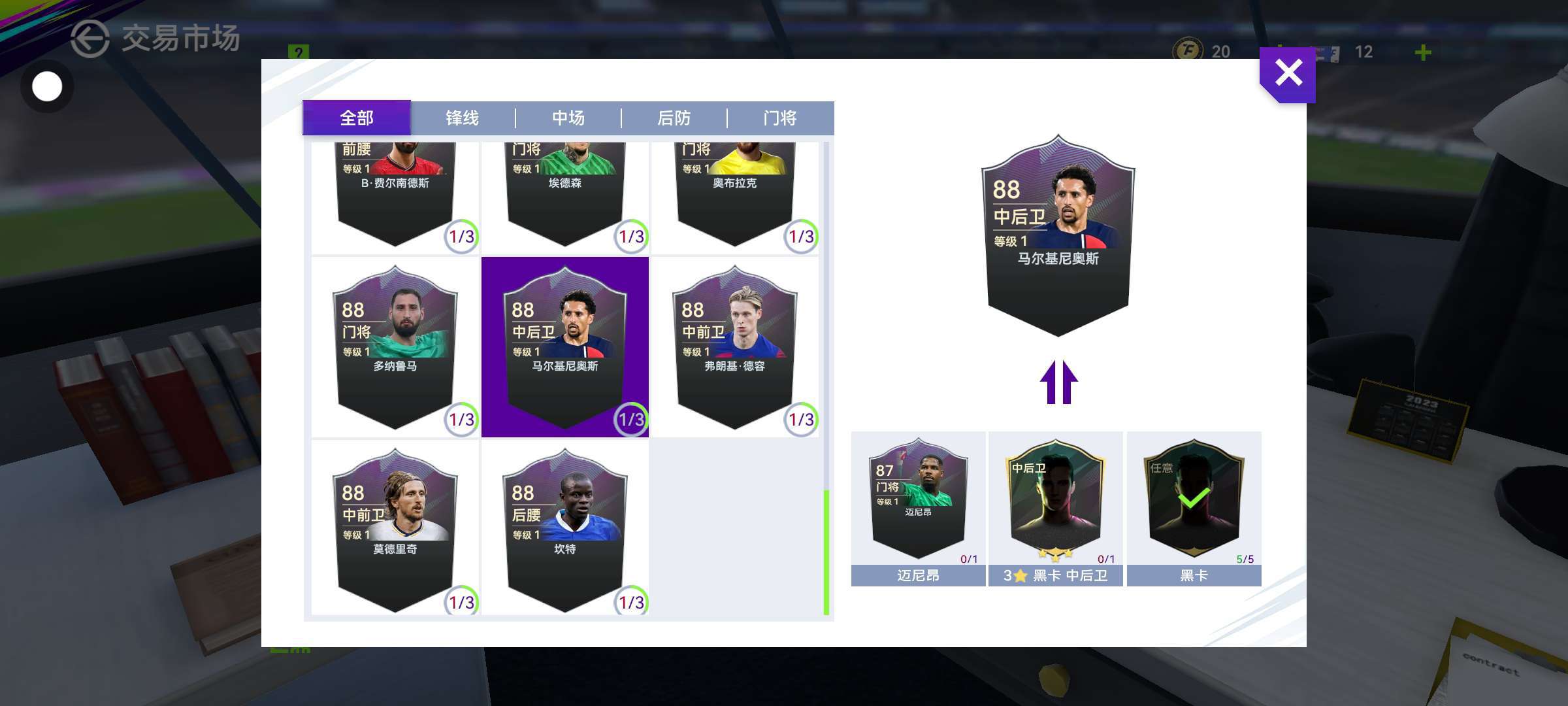This screenshot has width=1568, height=706.
Task: Click the purple double up-arrow upgrade icon
Action: 1058,382
